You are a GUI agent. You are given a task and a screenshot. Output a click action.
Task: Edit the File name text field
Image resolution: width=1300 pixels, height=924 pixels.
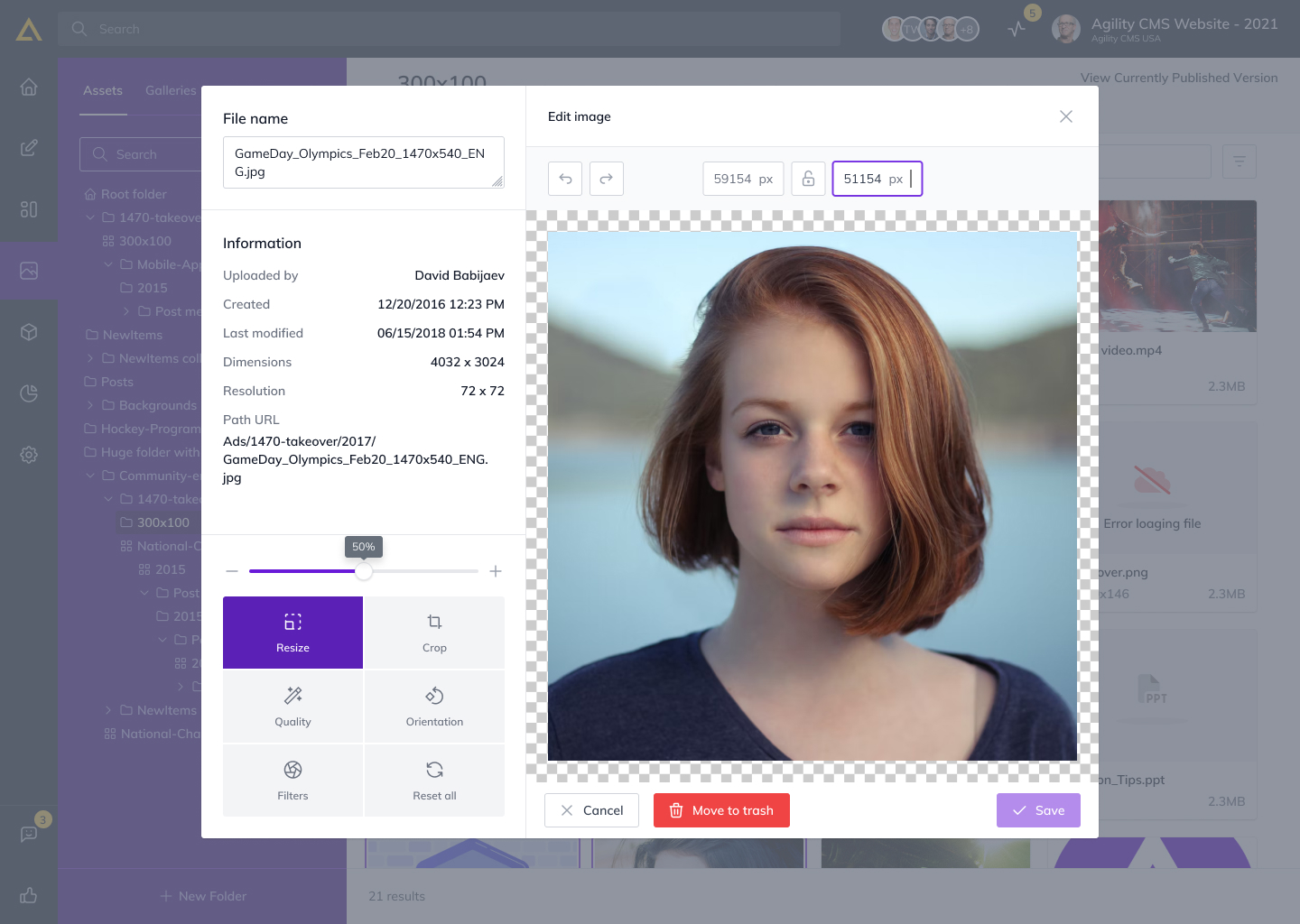pyautogui.click(x=363, y=162)
